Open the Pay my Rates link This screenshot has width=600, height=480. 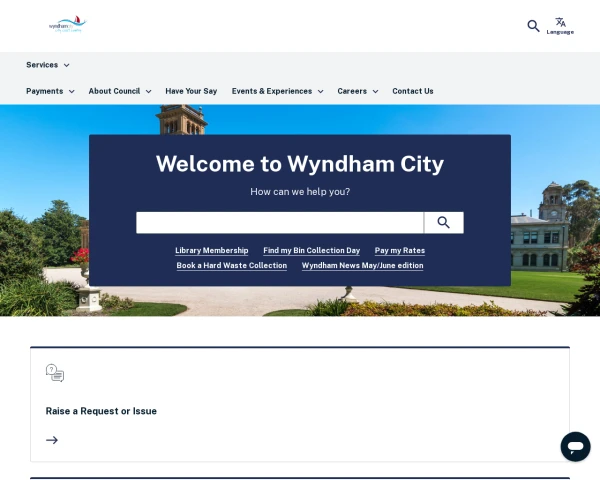[x=399, y=251]
